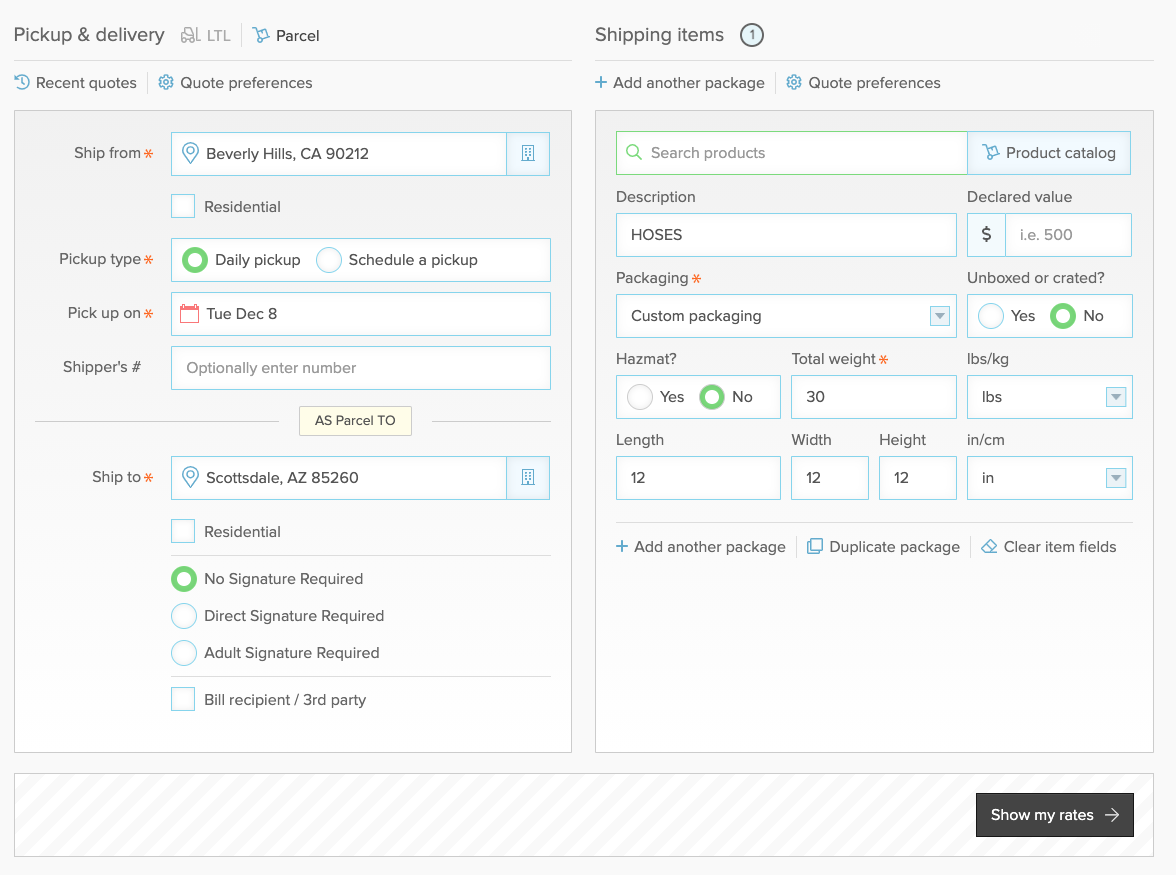1176x875 pixels.
Task: Check the Residential box for Ship from
Action: point(181,206)
